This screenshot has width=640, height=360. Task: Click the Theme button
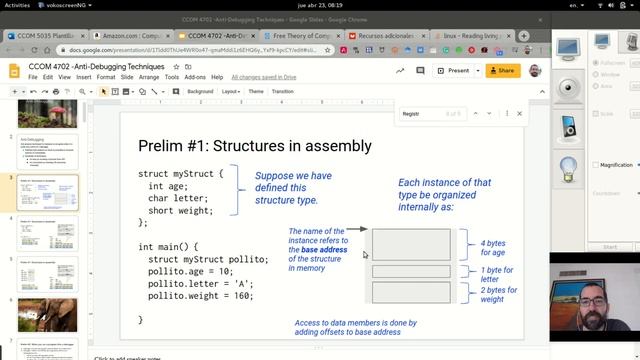pos(256,91)
